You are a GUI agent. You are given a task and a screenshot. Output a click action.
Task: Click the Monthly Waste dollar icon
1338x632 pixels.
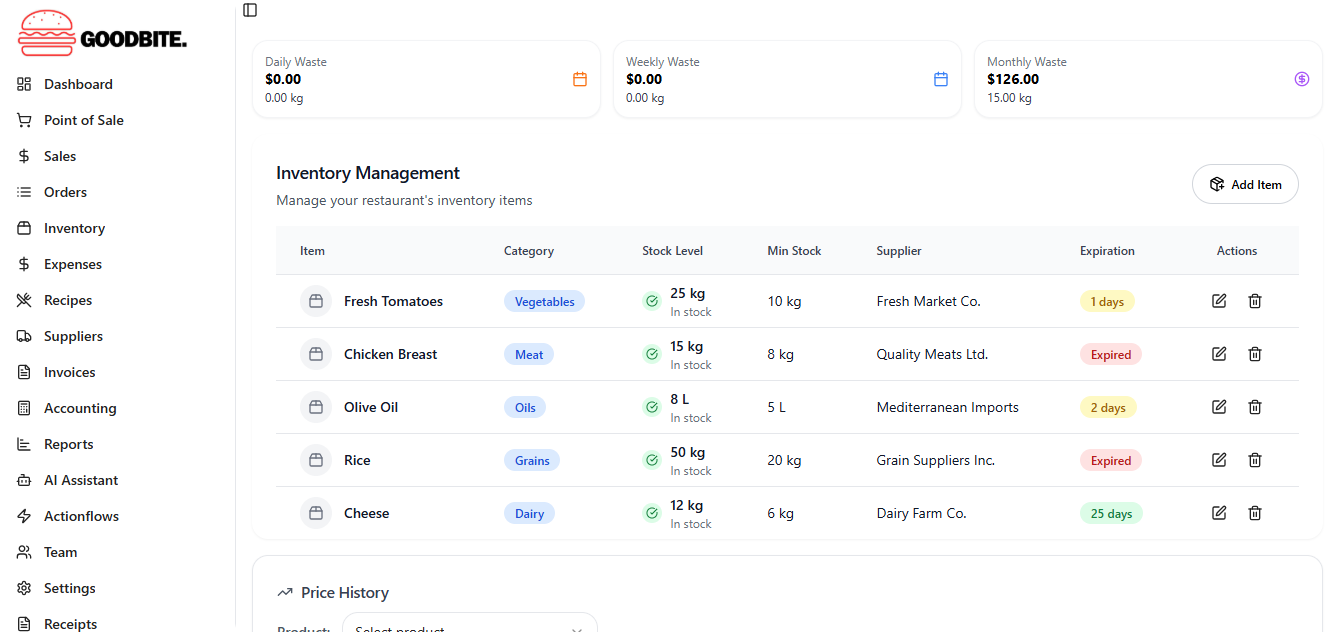[1302, 79]
